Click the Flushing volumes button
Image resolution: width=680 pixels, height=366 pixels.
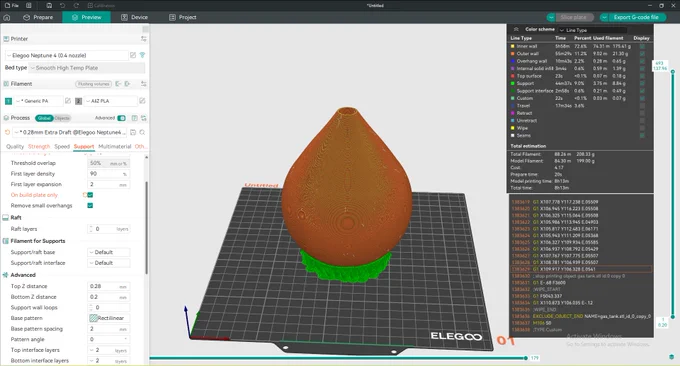point(94,84)
